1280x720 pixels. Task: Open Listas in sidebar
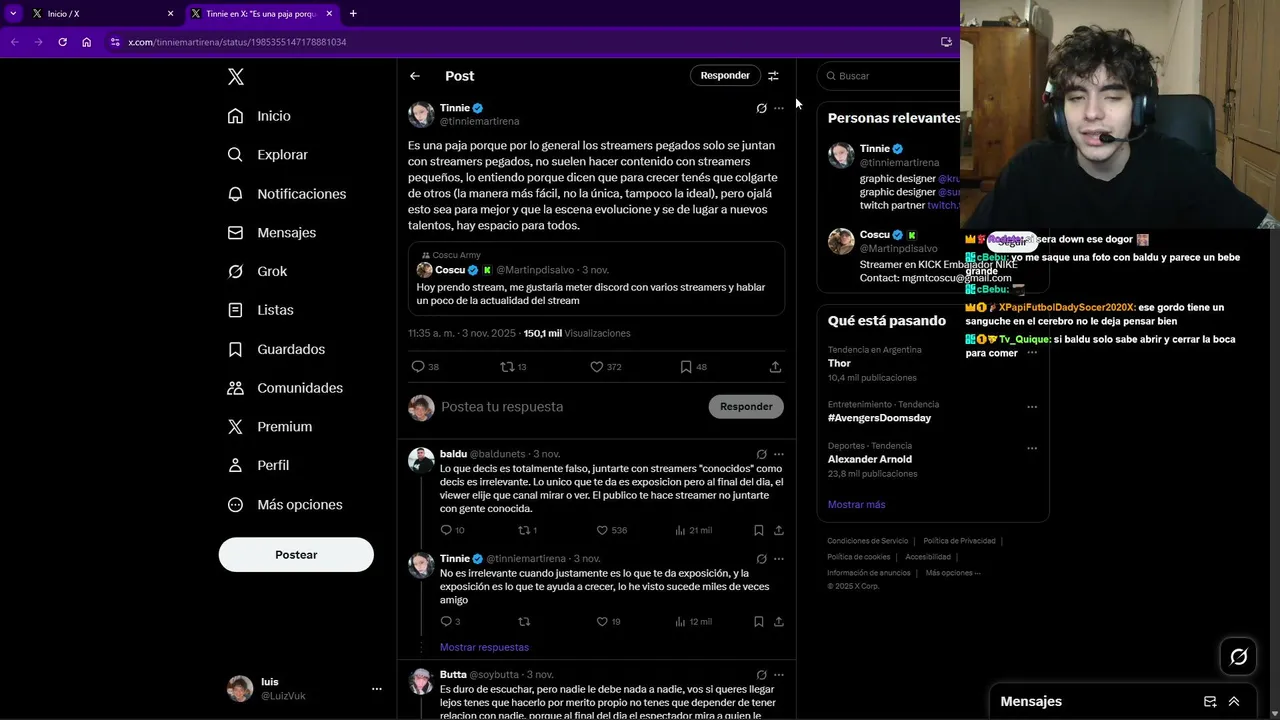tap(260, 310)
